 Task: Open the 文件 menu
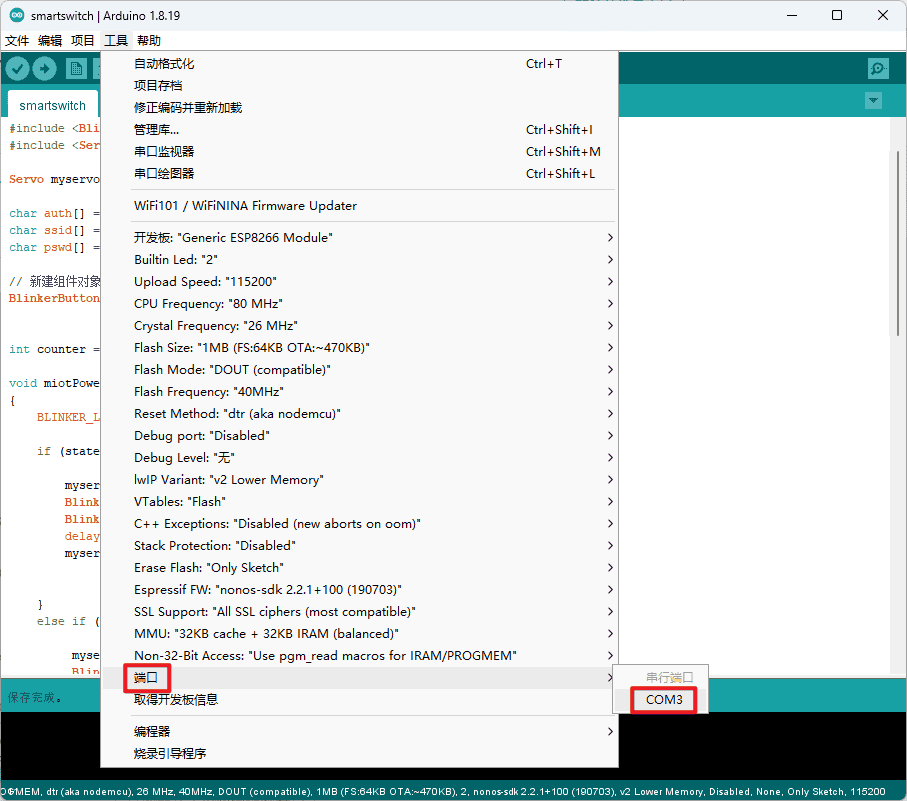17,40
